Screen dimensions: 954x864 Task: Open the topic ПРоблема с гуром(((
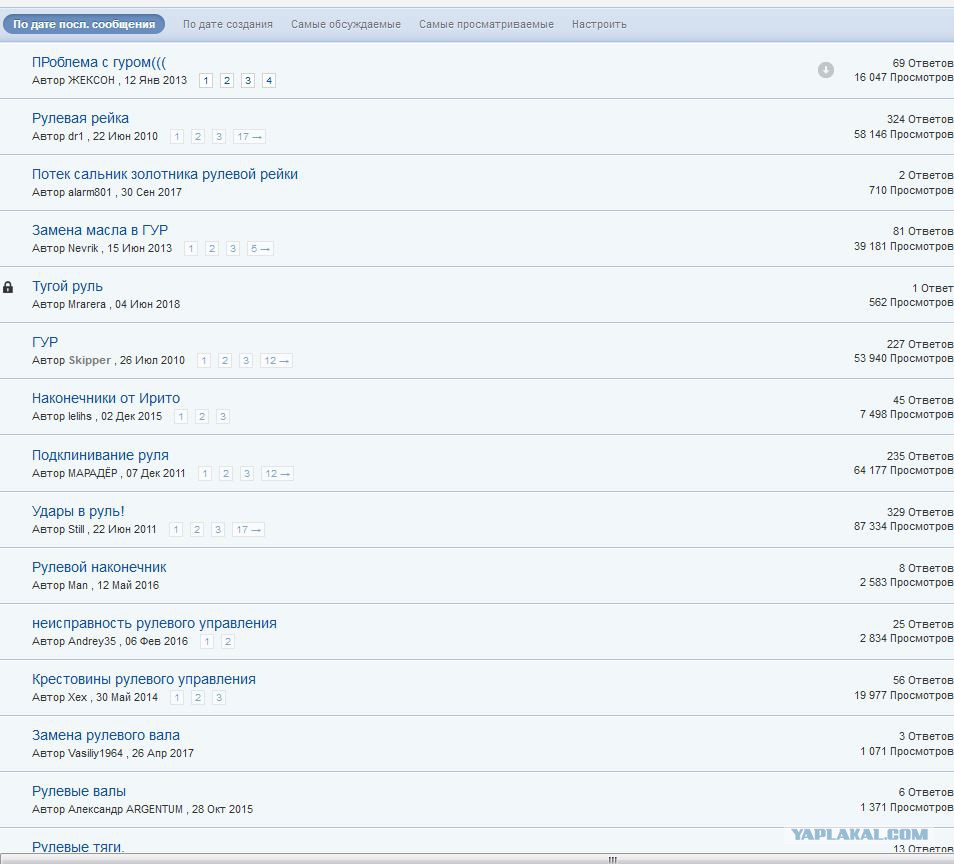coord(99,62)
